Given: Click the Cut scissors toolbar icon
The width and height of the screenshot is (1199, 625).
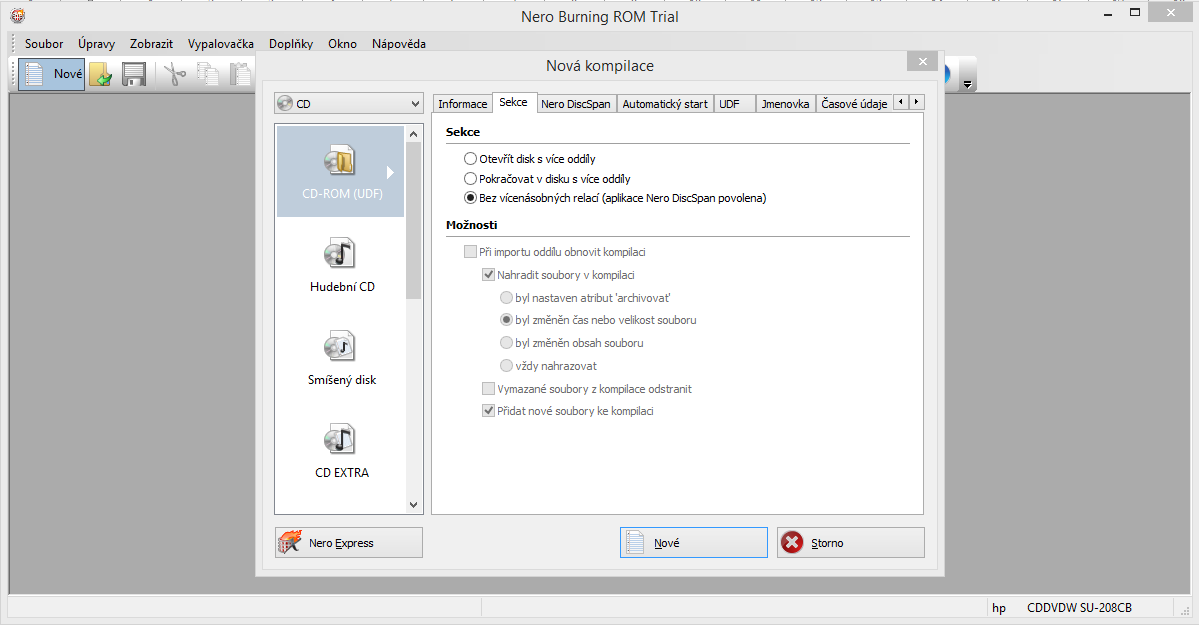Looking at the screenshot, I should [x=175, y=74].
